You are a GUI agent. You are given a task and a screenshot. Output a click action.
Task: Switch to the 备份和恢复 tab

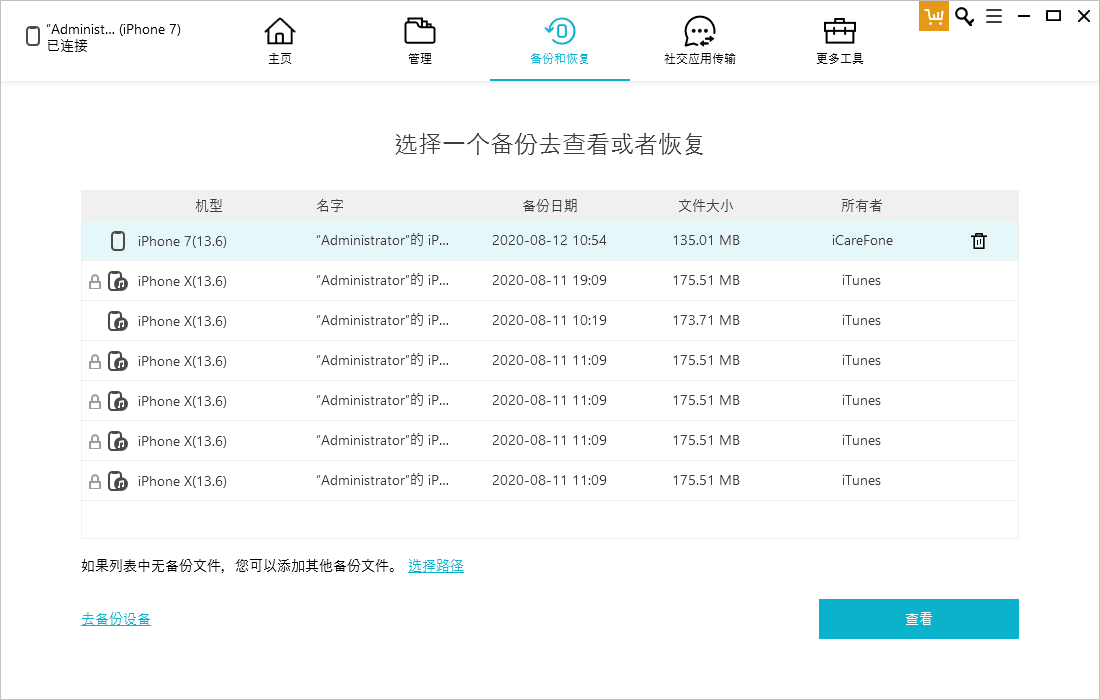click(x=560, y=40)
